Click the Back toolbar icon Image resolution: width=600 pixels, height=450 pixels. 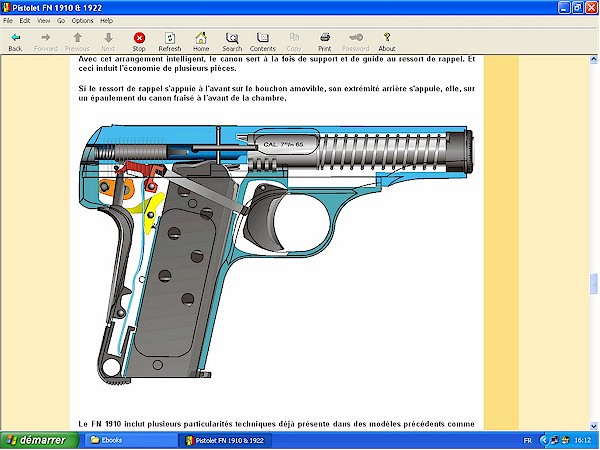[15, 41]
